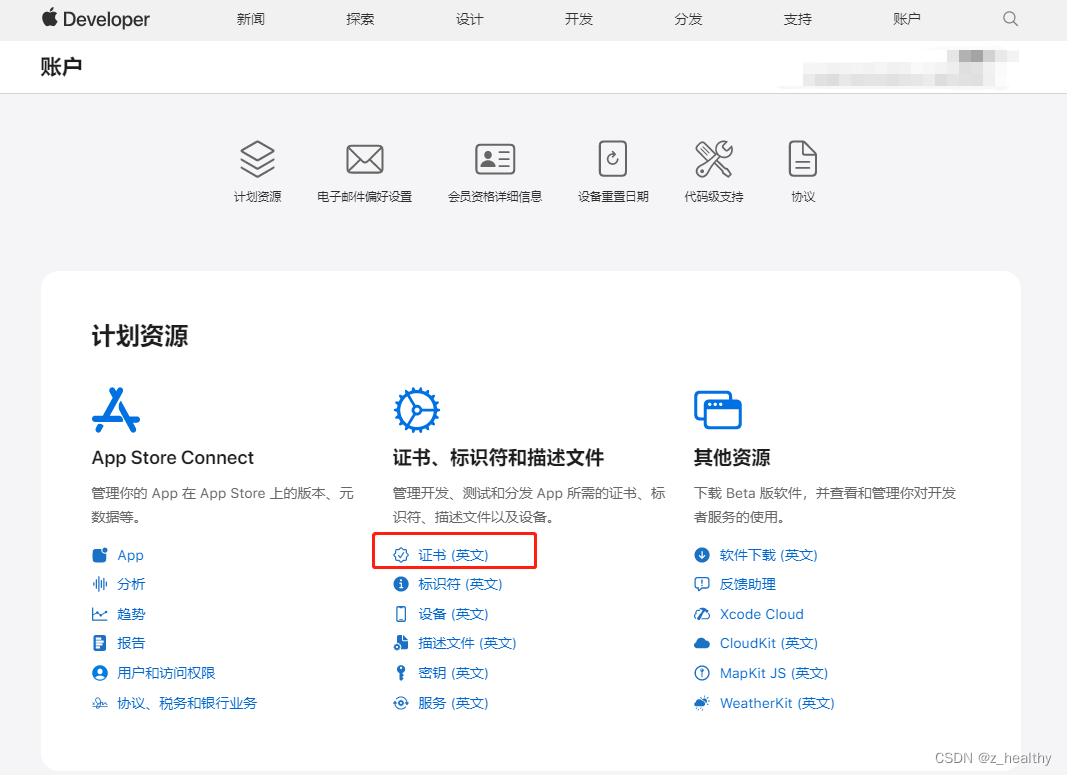1067x775 pixels.
Task: Open the App link under App Store Connect
Action: (130, 555)
